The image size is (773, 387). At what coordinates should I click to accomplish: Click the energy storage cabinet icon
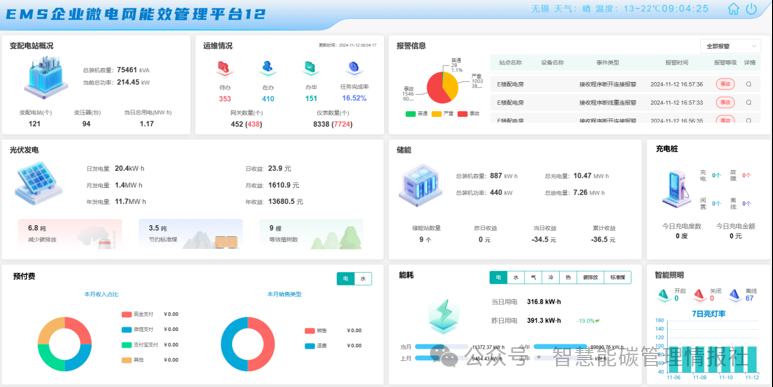(x=420, y=184)
